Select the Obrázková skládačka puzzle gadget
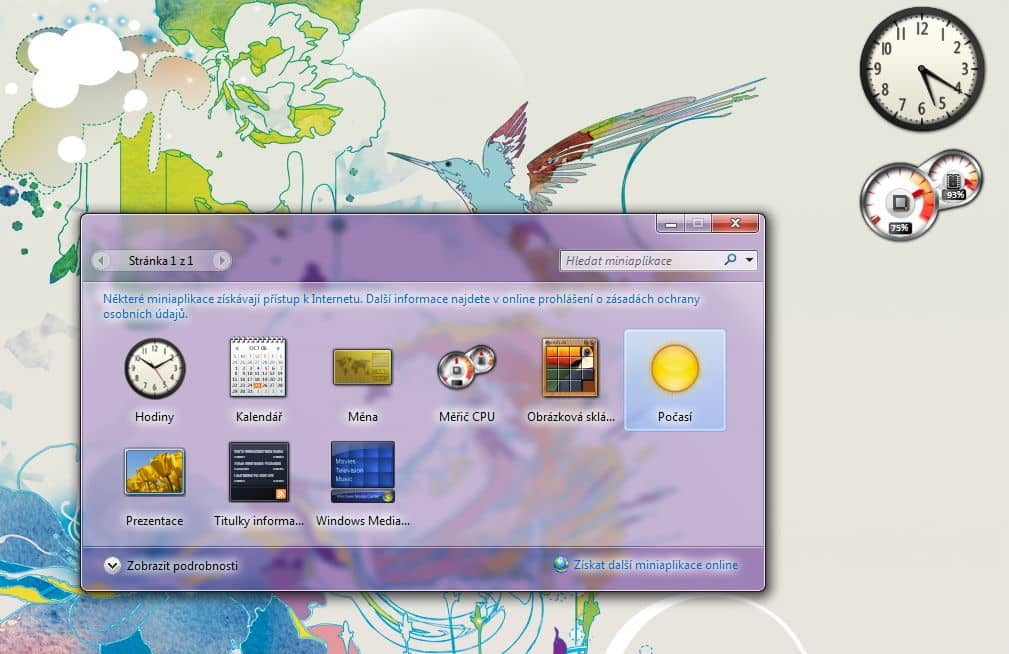This screenshot has width=1009, height=654. pos(570,367)
